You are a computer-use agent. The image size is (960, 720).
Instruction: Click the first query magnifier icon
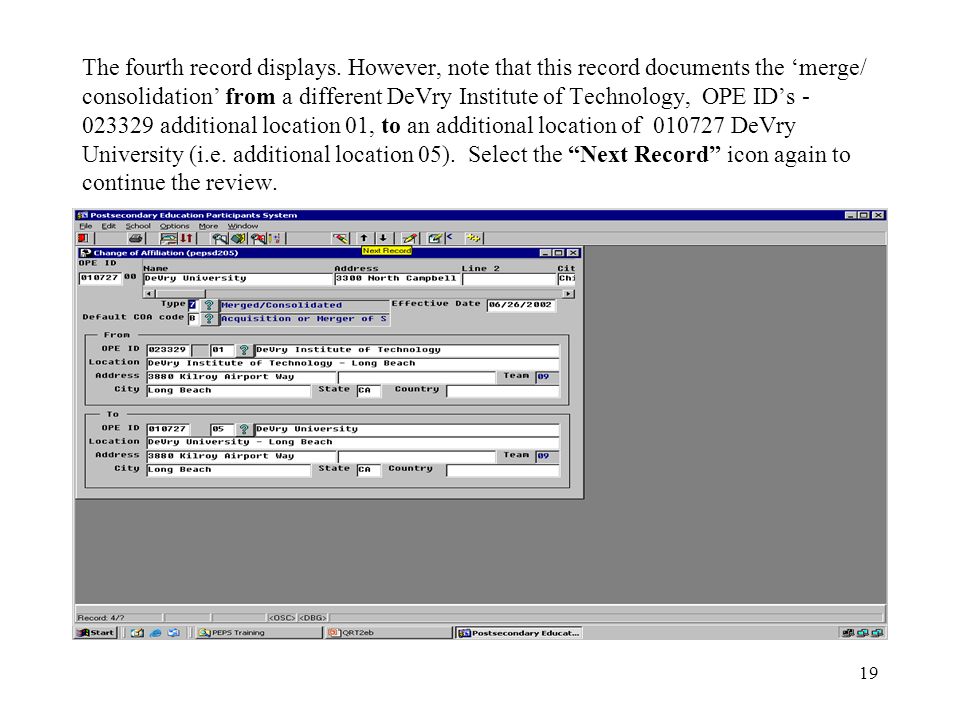click(x=220, y=238)
